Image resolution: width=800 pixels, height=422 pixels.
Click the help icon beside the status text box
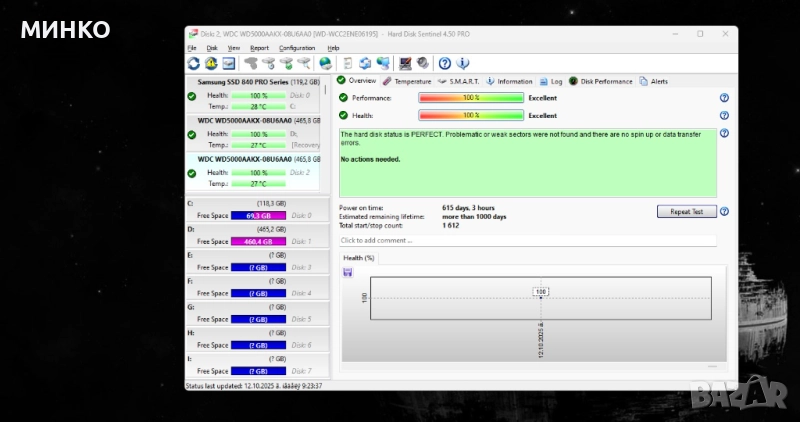724,133
